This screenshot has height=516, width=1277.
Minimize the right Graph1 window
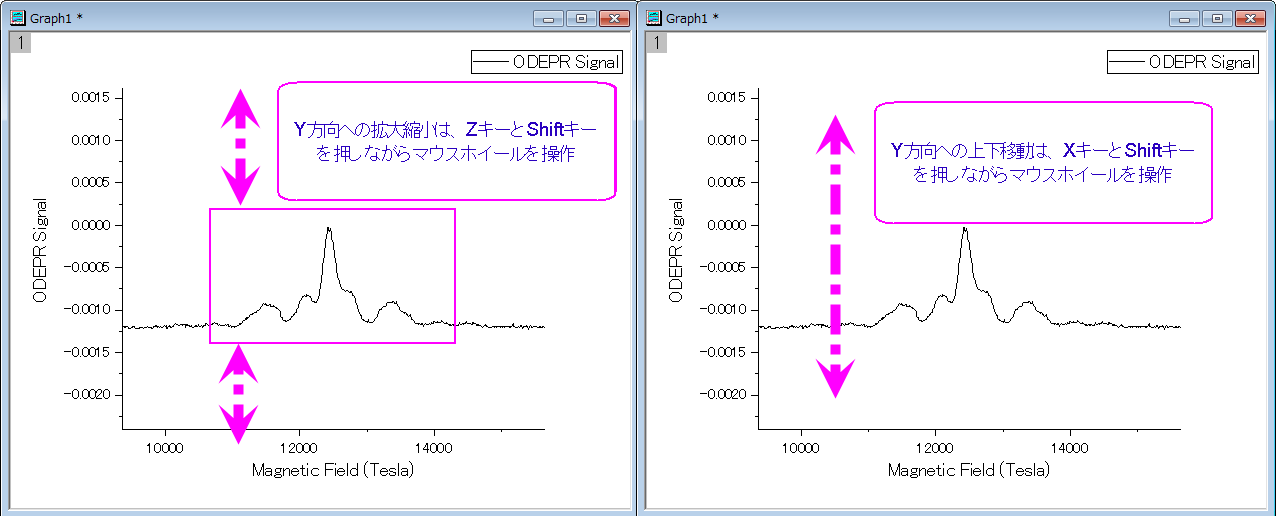[1184, 18]
